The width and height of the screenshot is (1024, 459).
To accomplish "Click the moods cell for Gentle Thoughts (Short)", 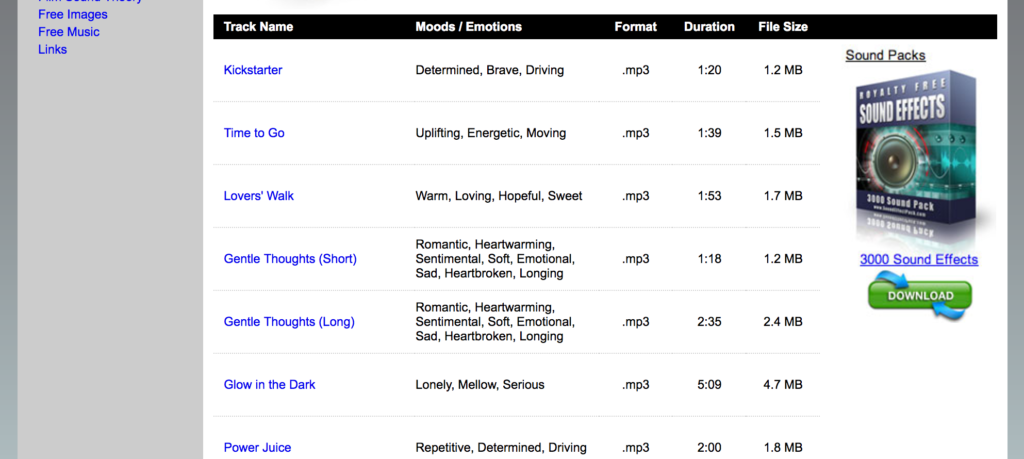I will point(495,259).
